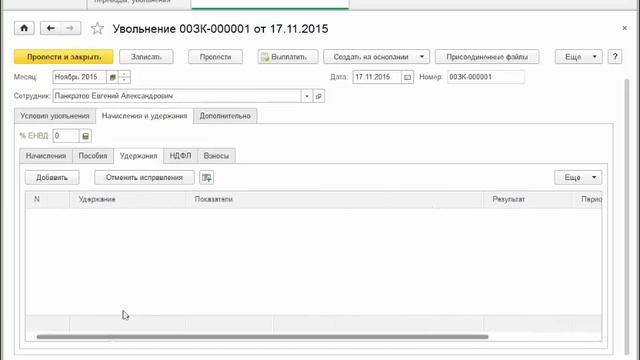Switch to the НДФЛ sub-tab
640x360 pixels.
tap(180, 156)
